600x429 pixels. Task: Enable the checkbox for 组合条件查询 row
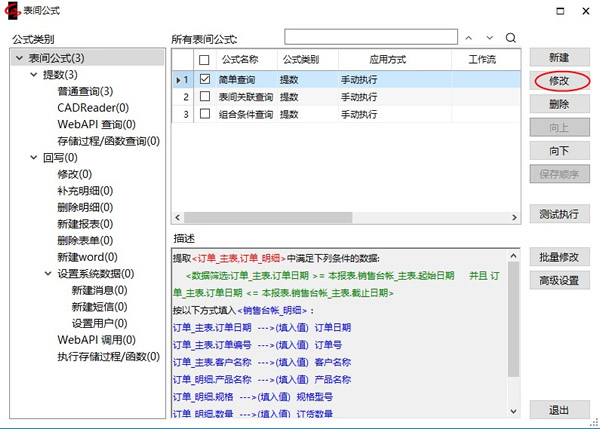pos(205,115)
